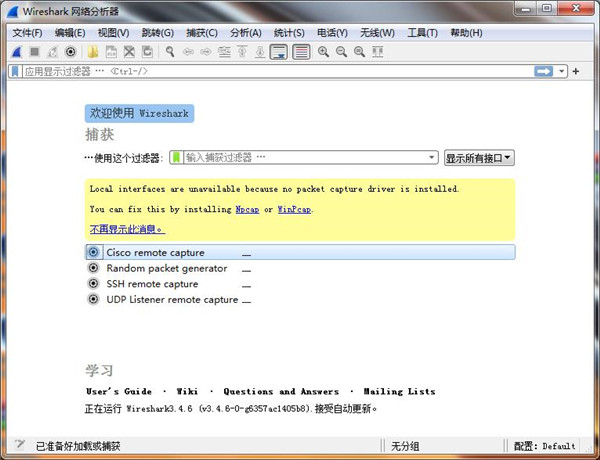Viewport: 600px width, 460px height.
Task: Open the 文件(F) menu
Action: (x=27, y=33)
